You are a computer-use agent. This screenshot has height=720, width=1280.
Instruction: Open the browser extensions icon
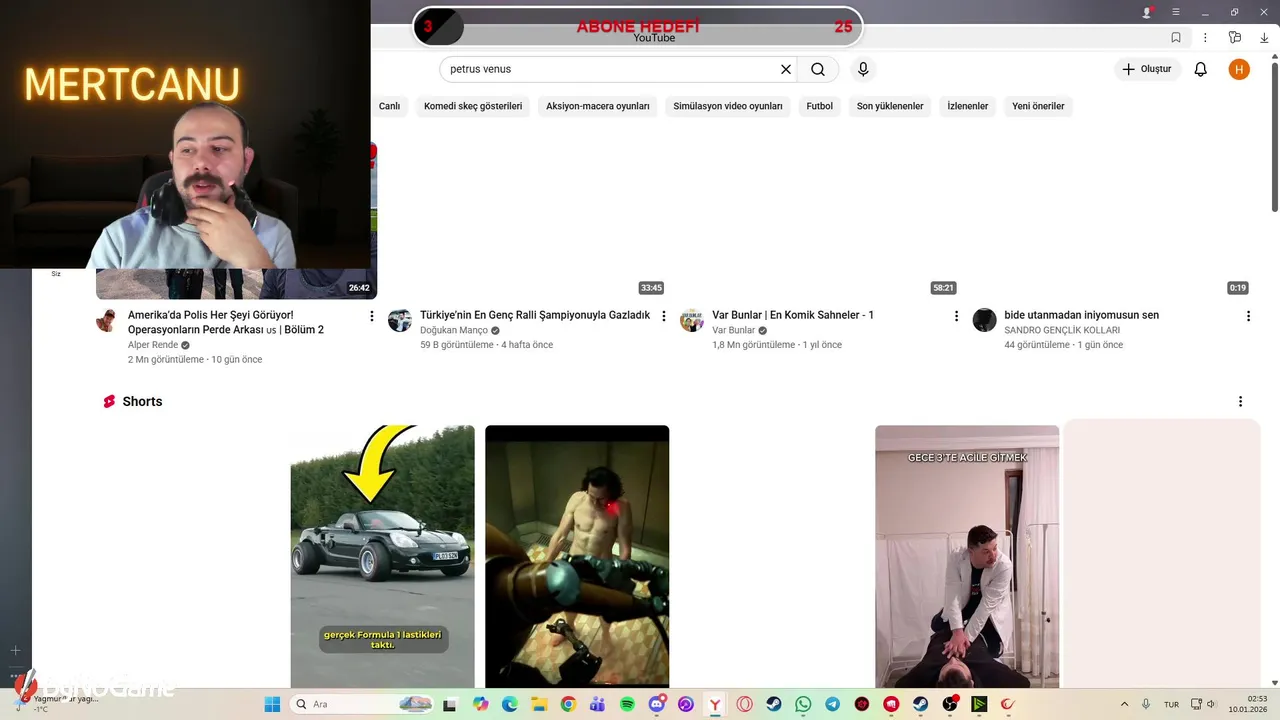1235,37
